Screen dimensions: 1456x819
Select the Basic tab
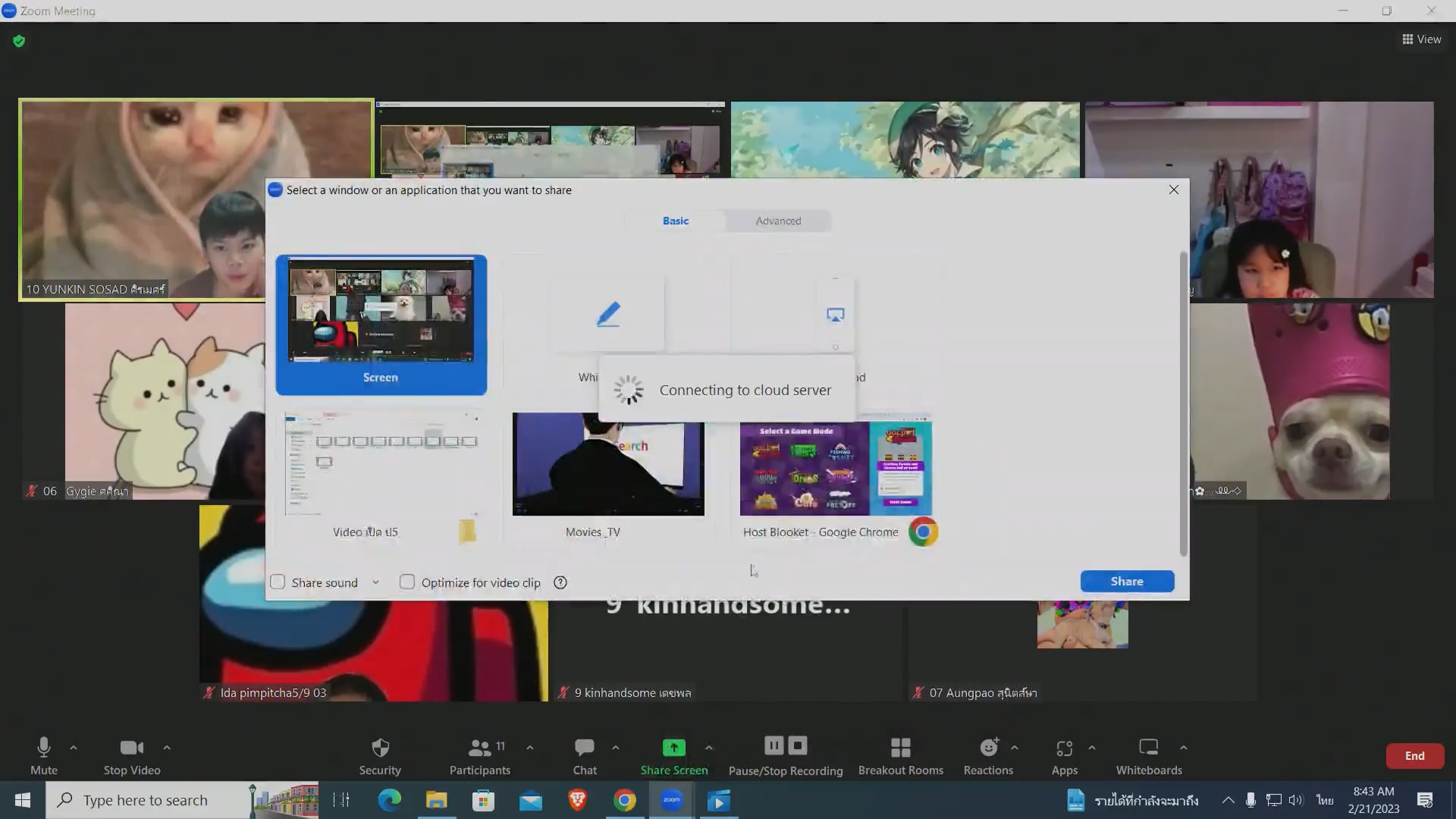675,221
